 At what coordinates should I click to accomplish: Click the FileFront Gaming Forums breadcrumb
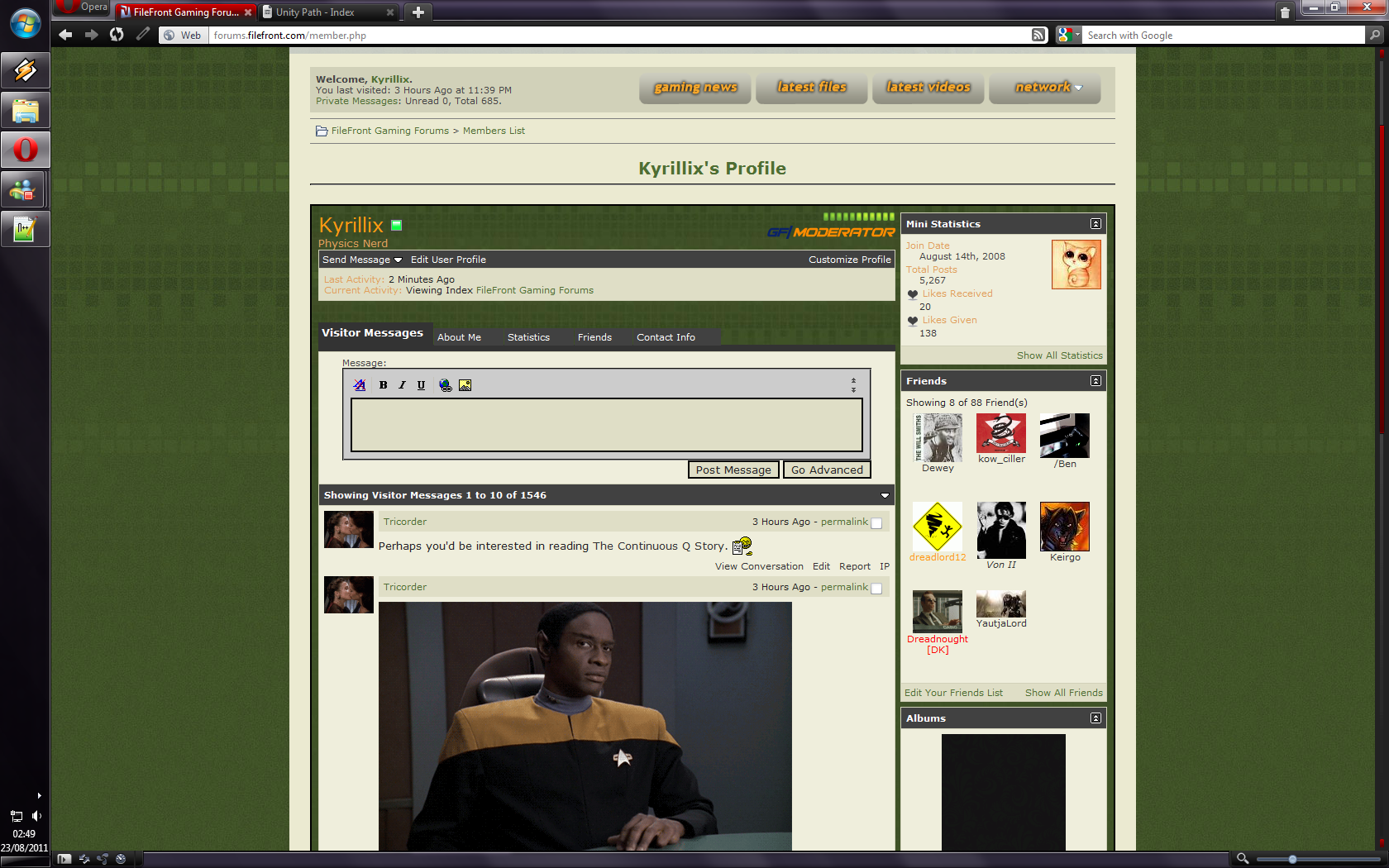389,131
